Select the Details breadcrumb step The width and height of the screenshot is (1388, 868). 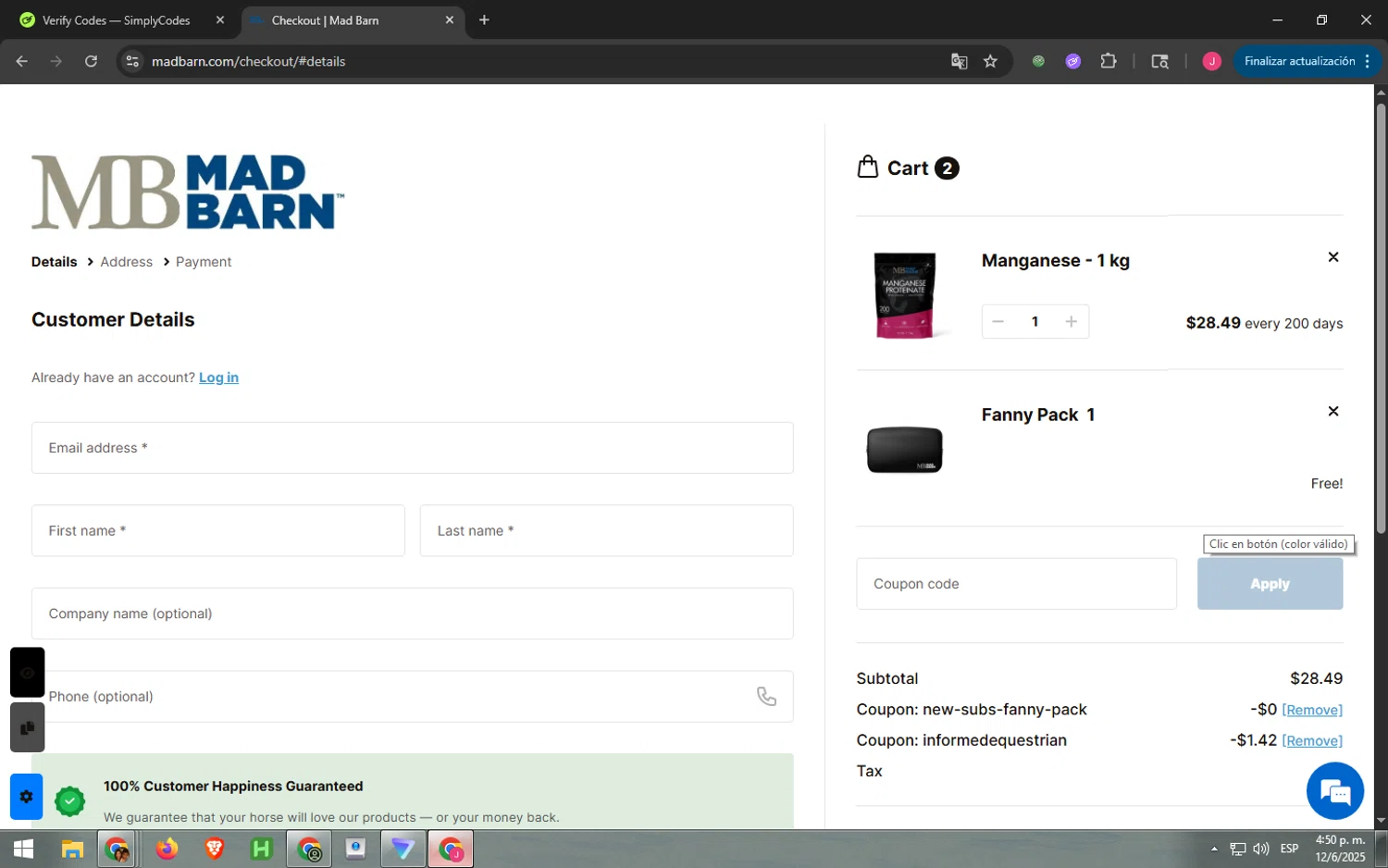tap(55, 262)
